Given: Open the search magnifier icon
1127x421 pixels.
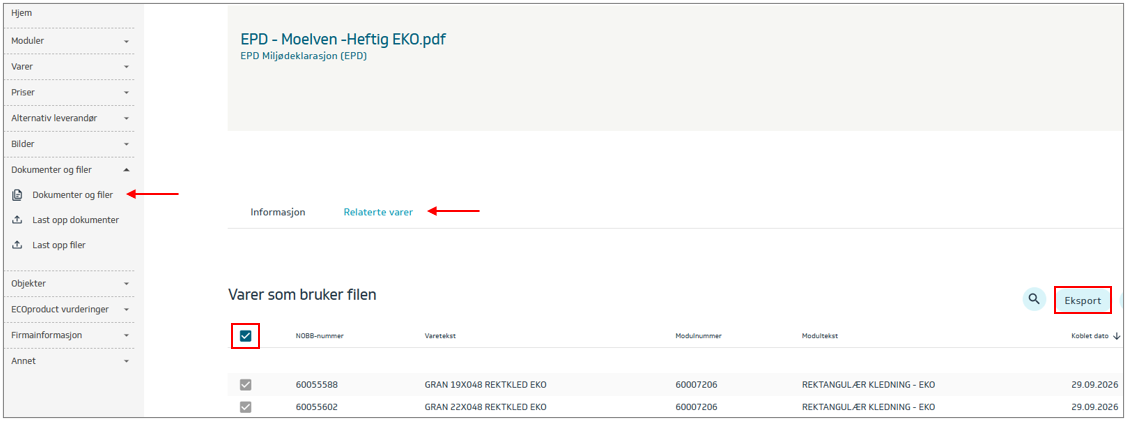Looking at the screenshot, I should pyautogui.click(x=1034, y=299).
